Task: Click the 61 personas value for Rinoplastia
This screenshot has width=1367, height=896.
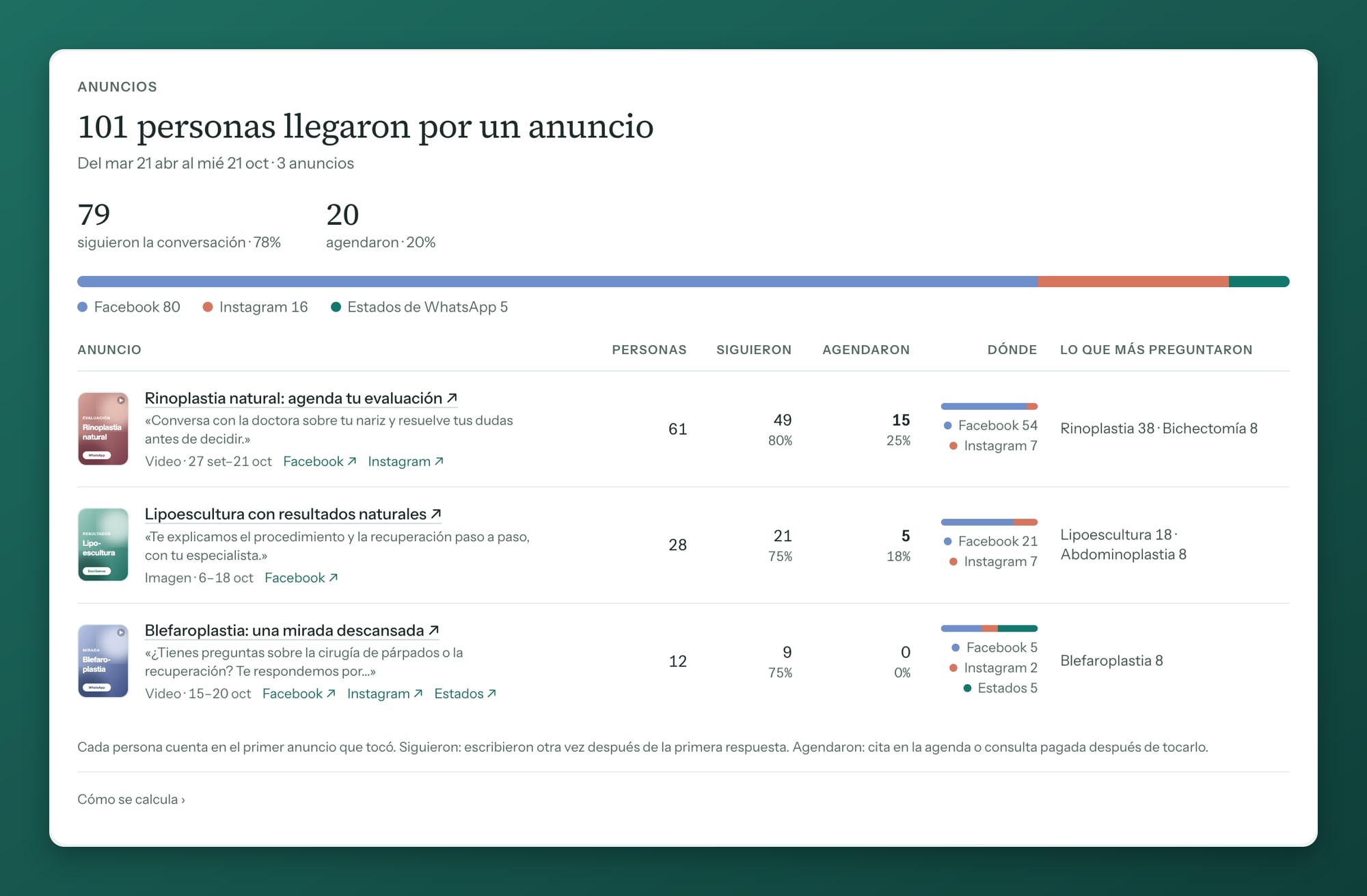Action: [x=677, y=429]
